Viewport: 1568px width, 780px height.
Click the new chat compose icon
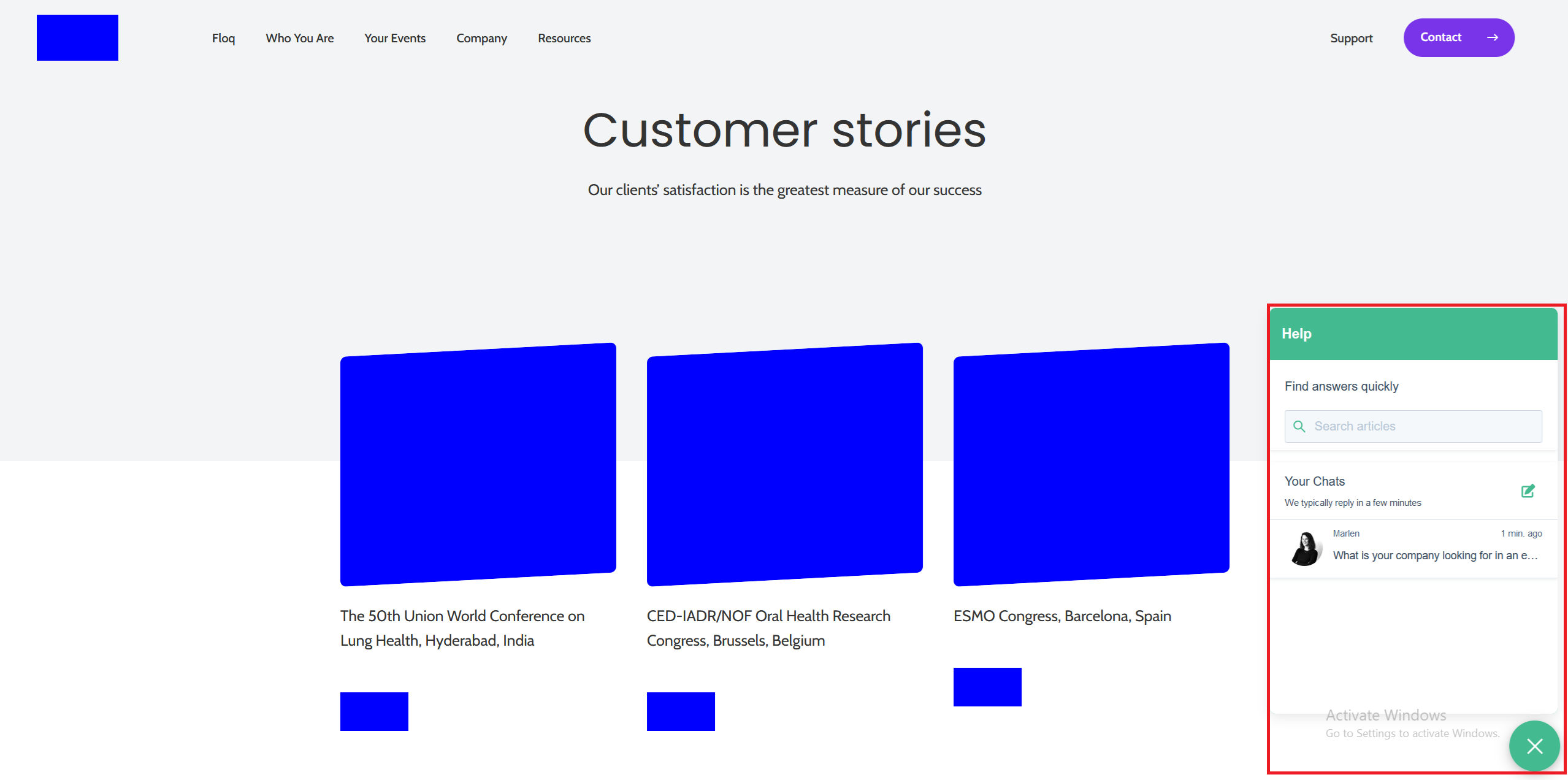click(1528, 491)
